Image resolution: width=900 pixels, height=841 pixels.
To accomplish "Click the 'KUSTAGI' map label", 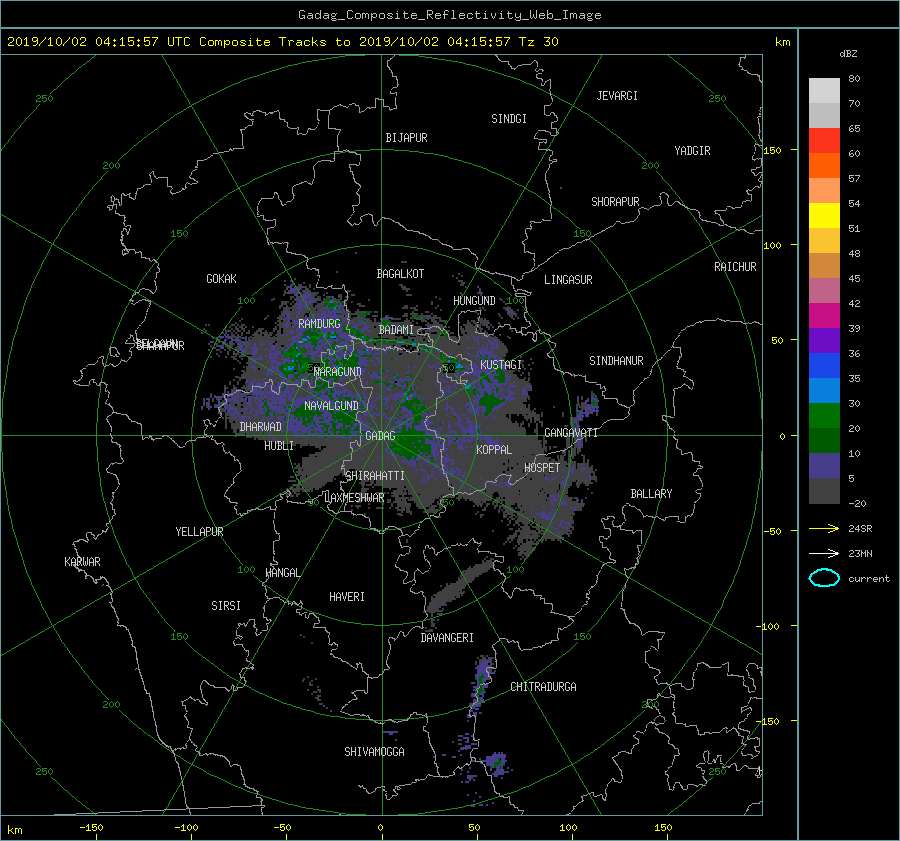I will coord(501,365).
